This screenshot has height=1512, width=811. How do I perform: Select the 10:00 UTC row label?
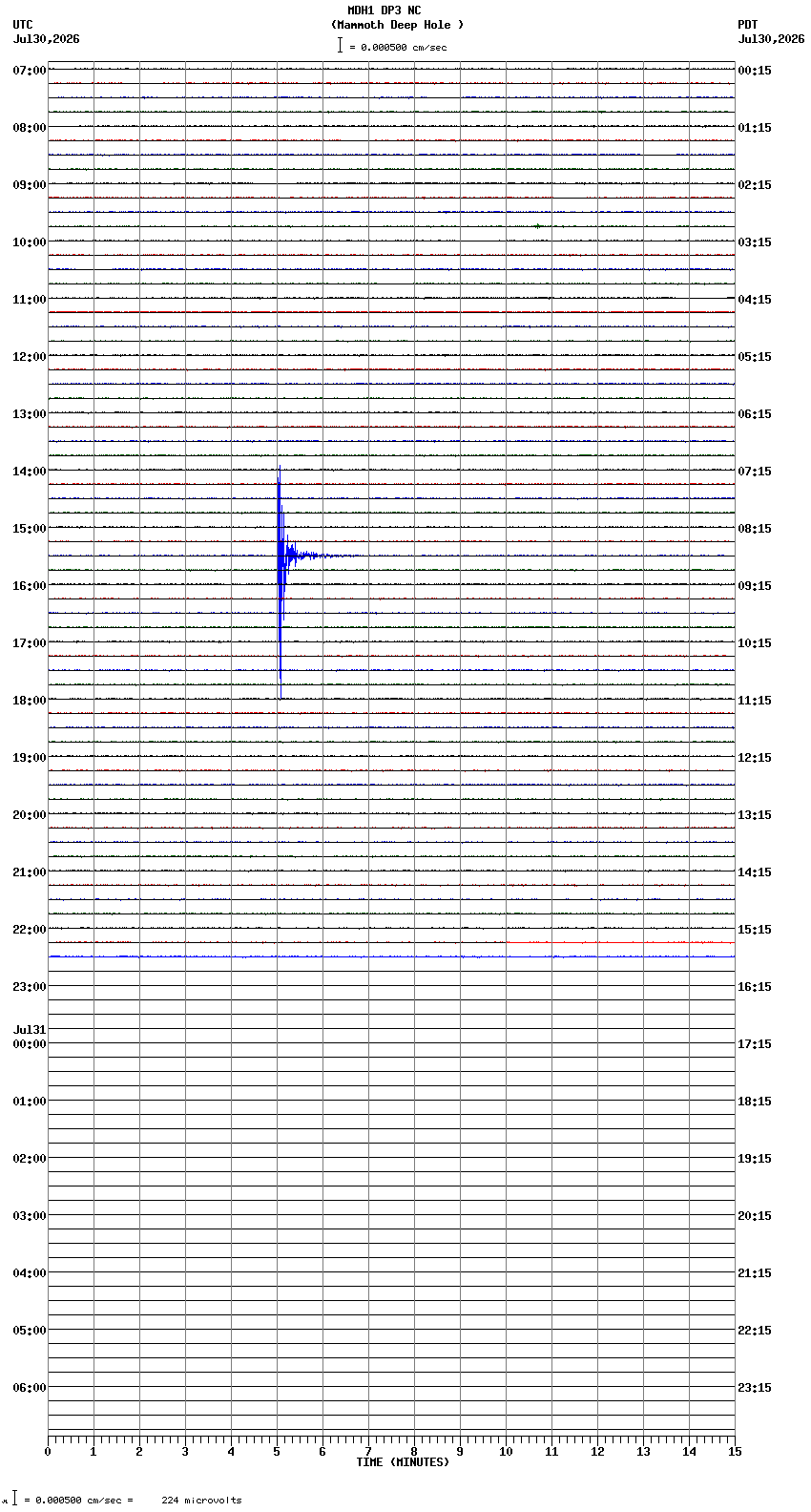point(30,242)
